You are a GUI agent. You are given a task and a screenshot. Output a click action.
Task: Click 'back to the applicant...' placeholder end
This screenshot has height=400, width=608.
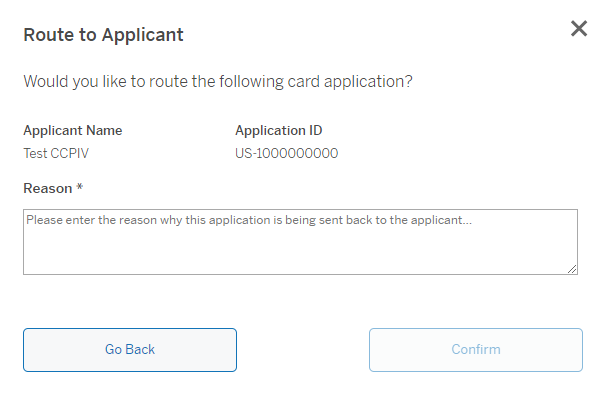pyautogui.click(x=420, y=219)
